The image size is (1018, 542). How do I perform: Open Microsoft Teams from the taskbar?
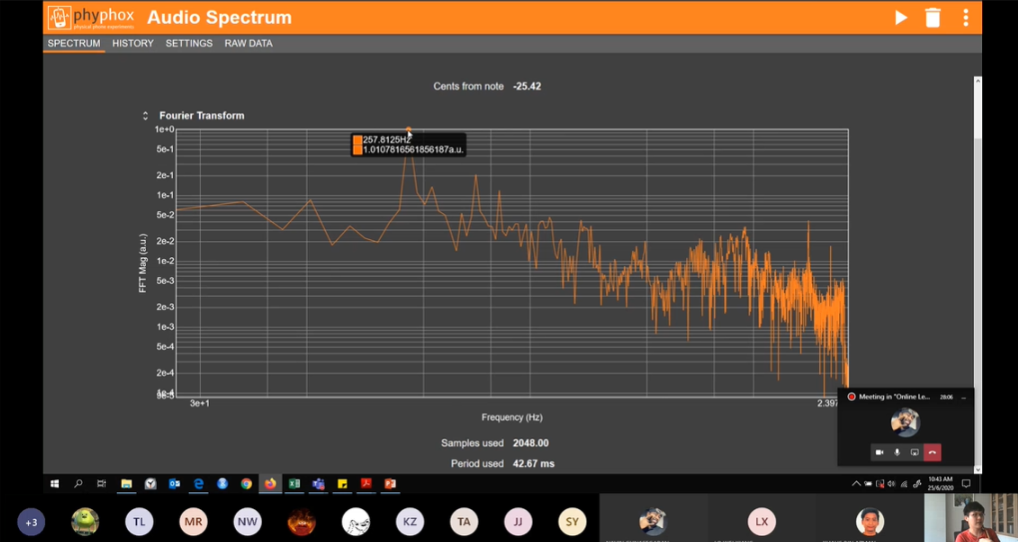(x=318, y=484)
